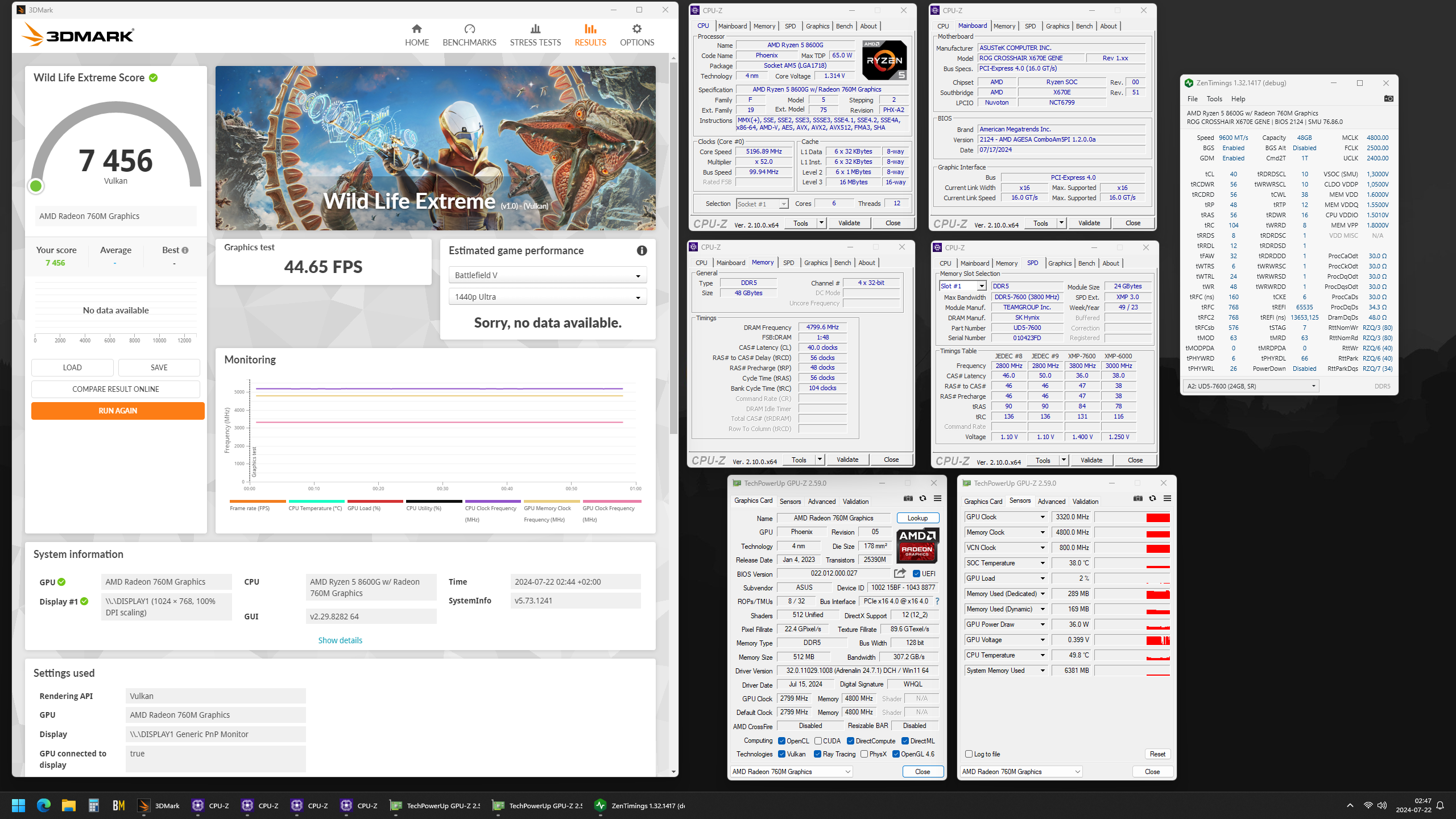This screenshot has height=819, width=1456.
Task: Click Wild Life Extreme benchmark image
Action: [435, 148]
